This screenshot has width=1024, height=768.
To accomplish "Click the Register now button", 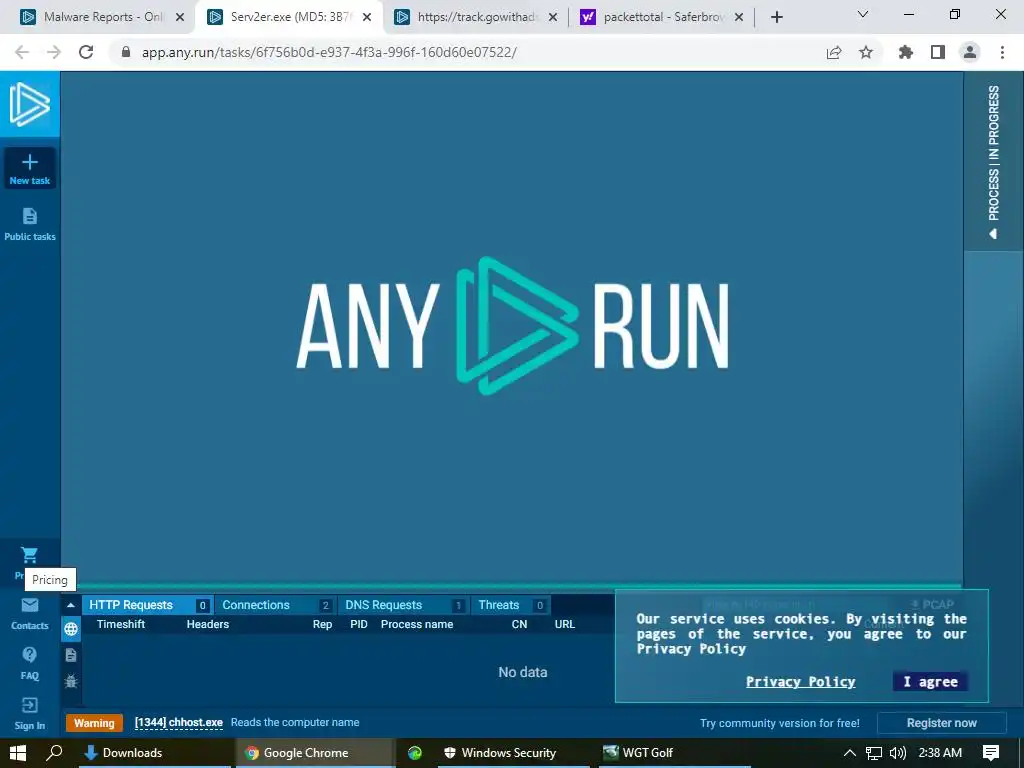I will (x=941, y=722).
